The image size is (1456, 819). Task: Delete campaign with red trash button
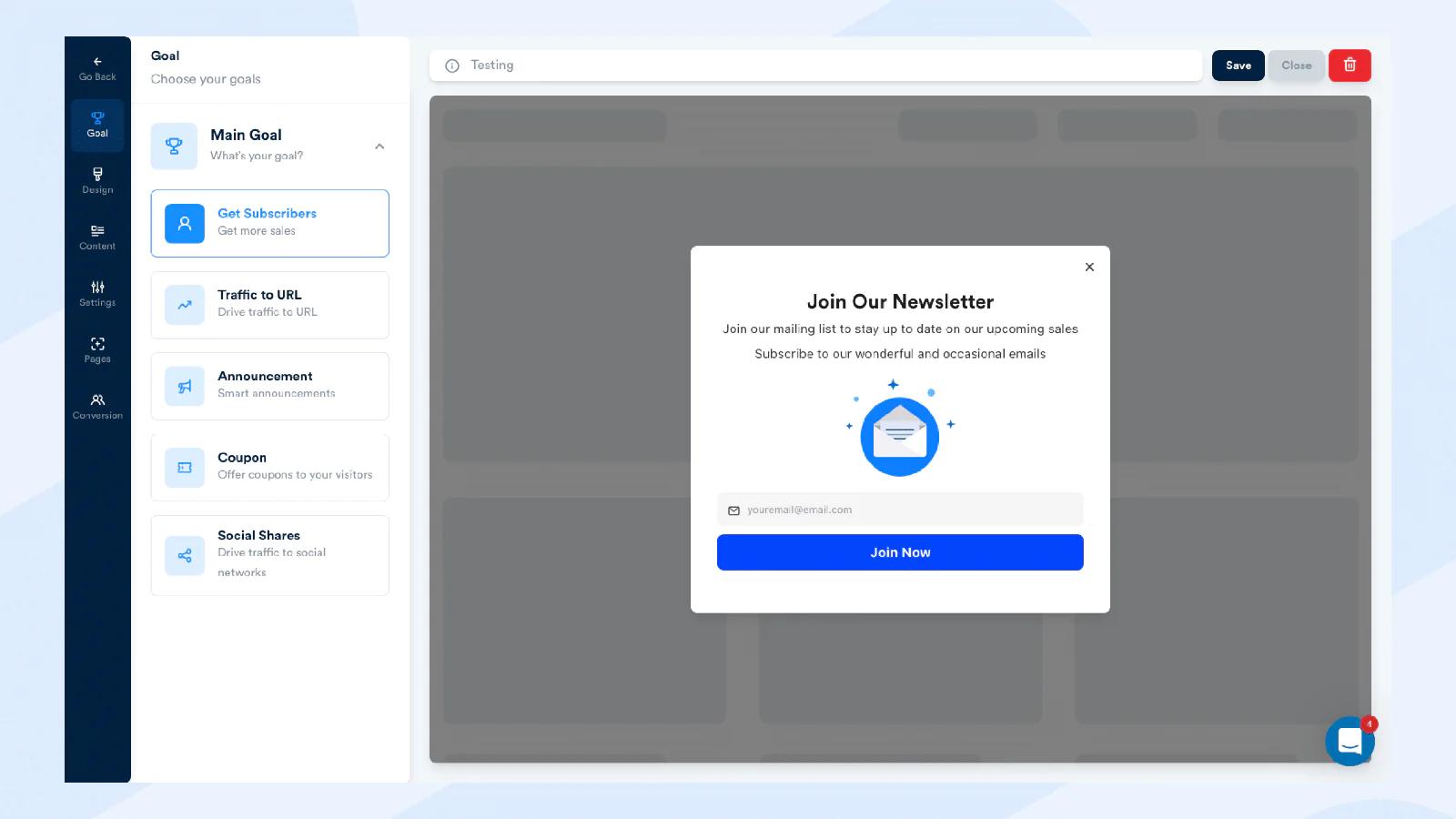click(1350, 66)
